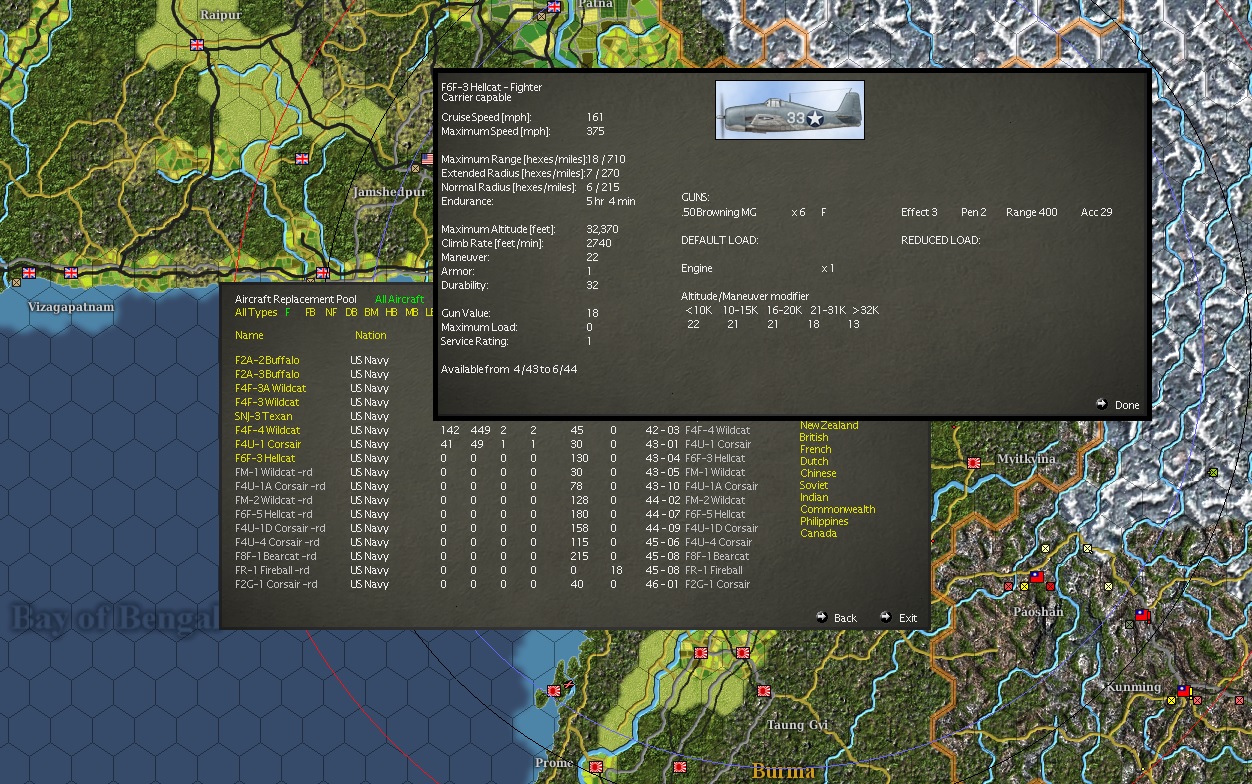This screenshot has width=1252, height=784.
Task: Select the British flag northwest of Jamshedpur
Action: coord(303,158)
